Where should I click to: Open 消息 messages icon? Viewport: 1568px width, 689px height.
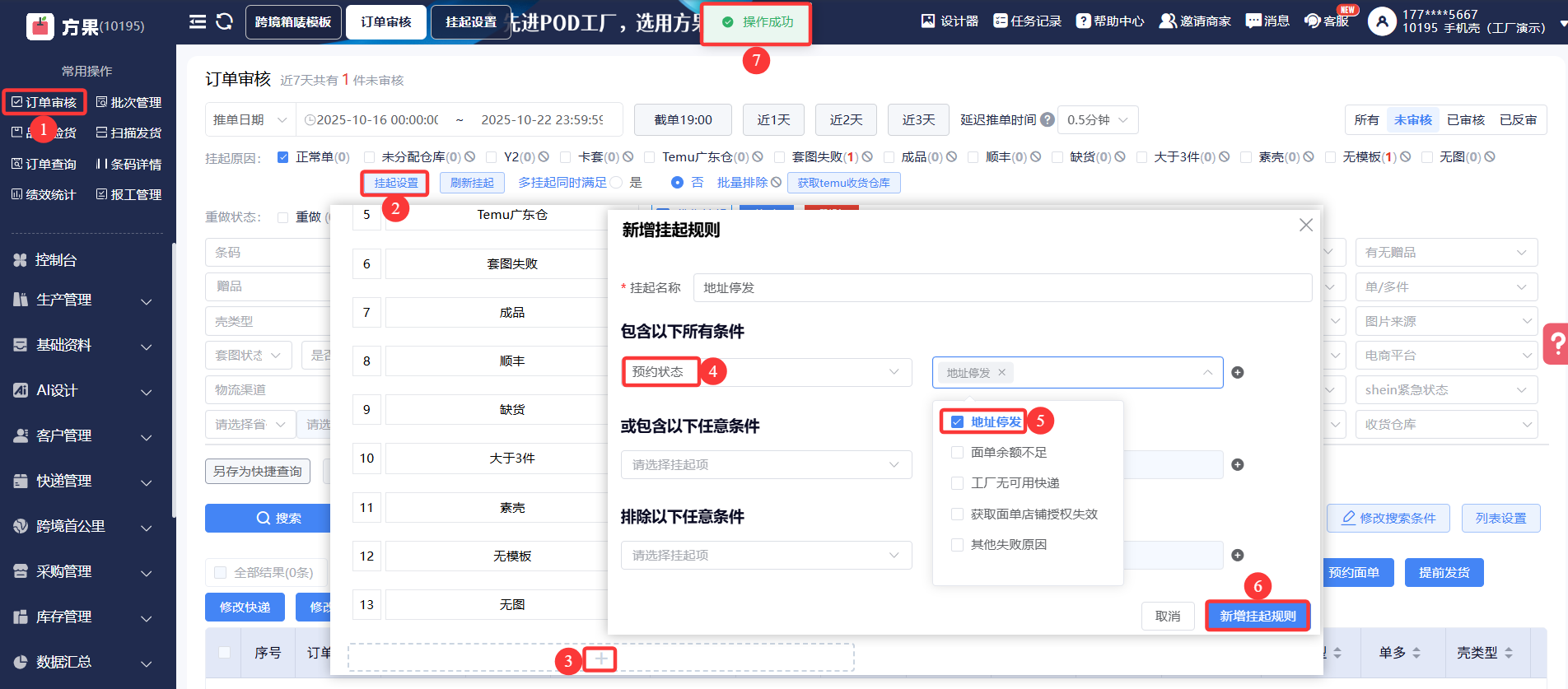pos(1267,21)
